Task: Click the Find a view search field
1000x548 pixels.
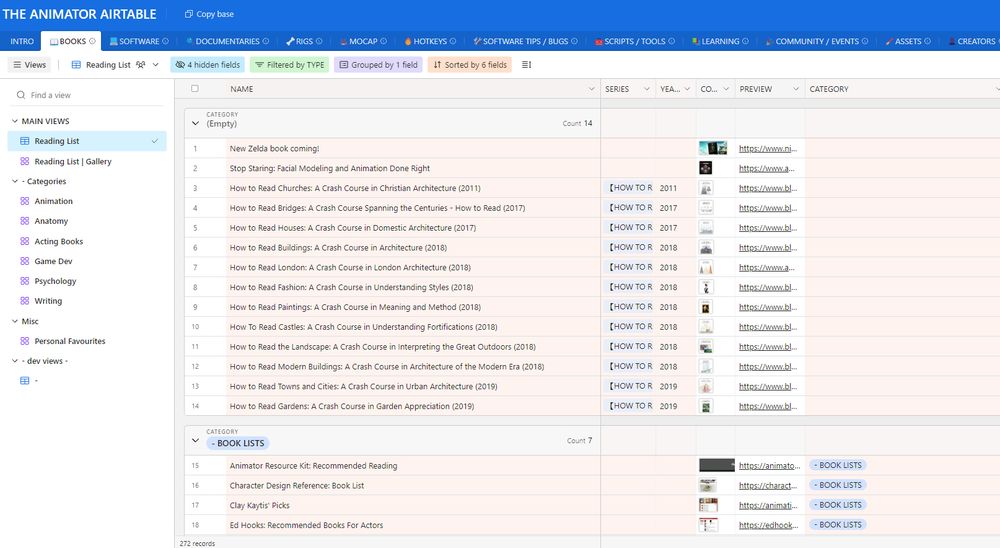Action: pos(88,95)
